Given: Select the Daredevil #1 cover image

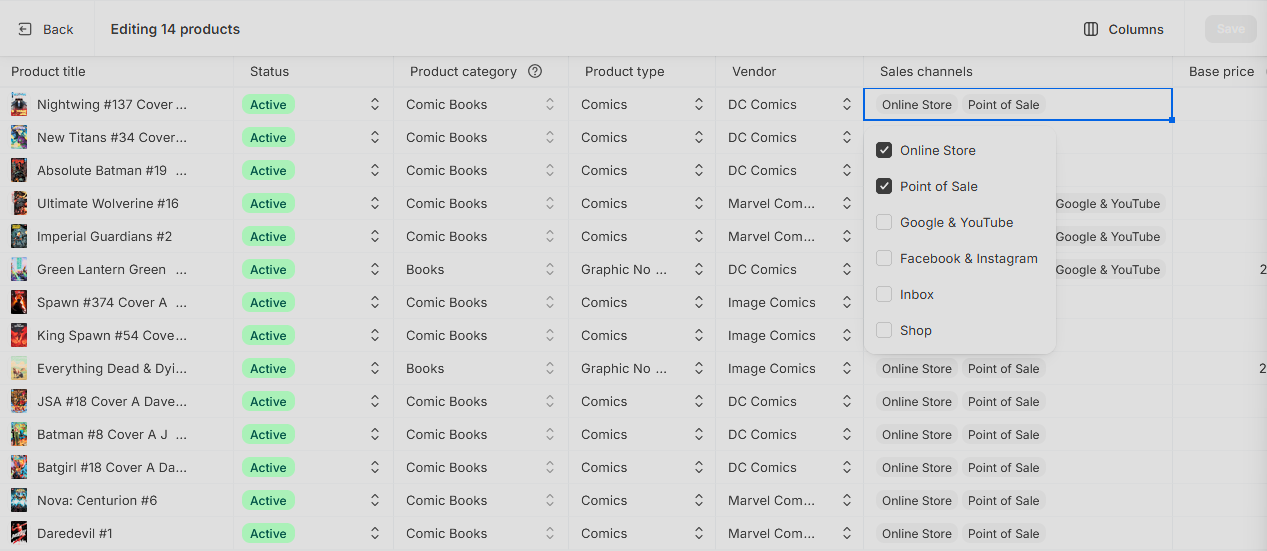Looking at the screenshot, I should pyautogui.click(x=19, y=533).
